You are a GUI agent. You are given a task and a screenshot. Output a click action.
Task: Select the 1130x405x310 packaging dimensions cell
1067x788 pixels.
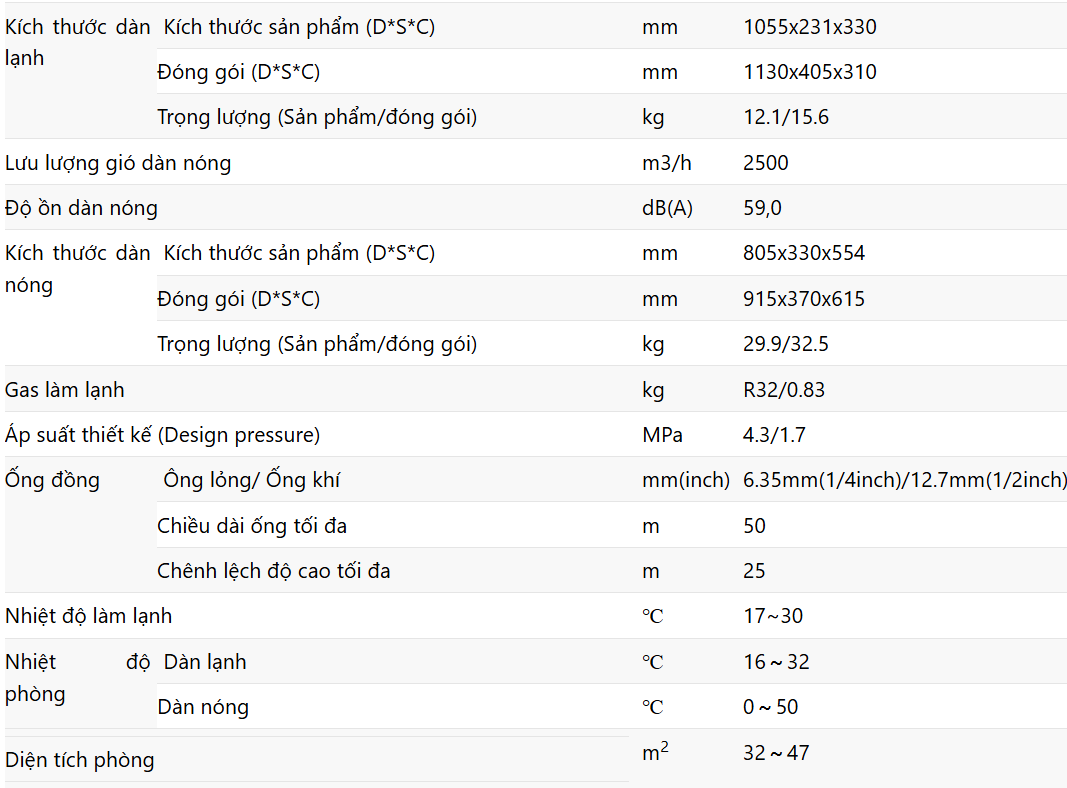pyautogui.click(x=809, y=72)
